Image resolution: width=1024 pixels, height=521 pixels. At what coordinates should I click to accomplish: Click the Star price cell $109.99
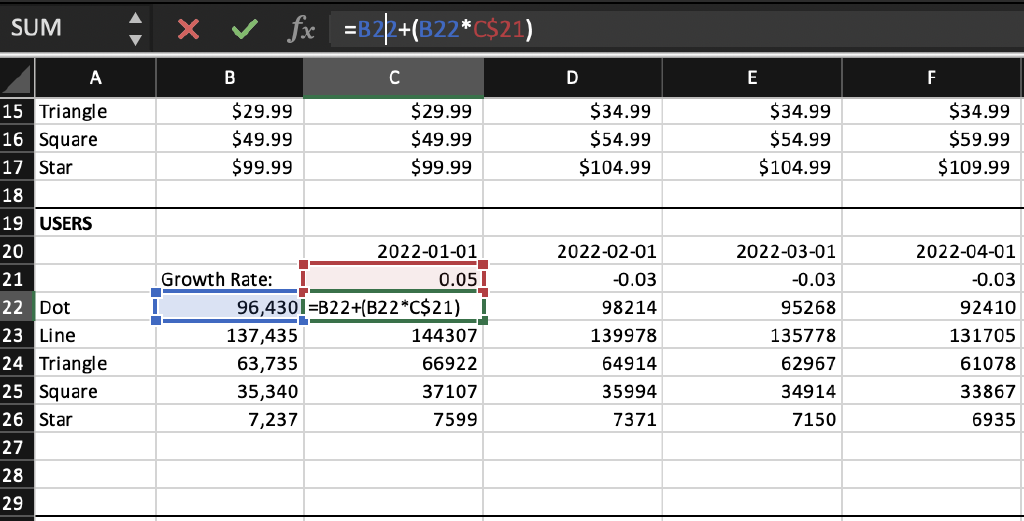tap(931, 167)
